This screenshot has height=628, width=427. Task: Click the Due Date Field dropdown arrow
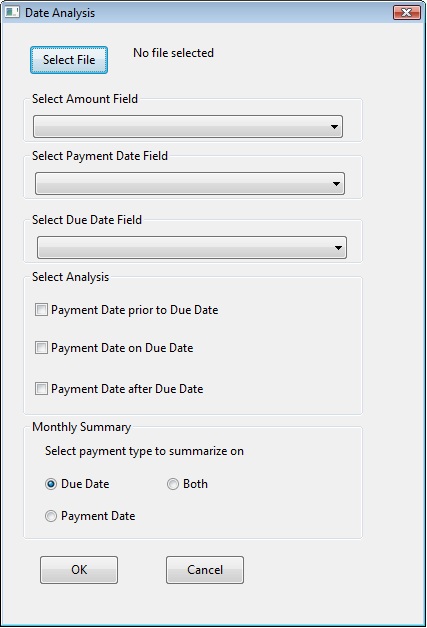[338, 248]
